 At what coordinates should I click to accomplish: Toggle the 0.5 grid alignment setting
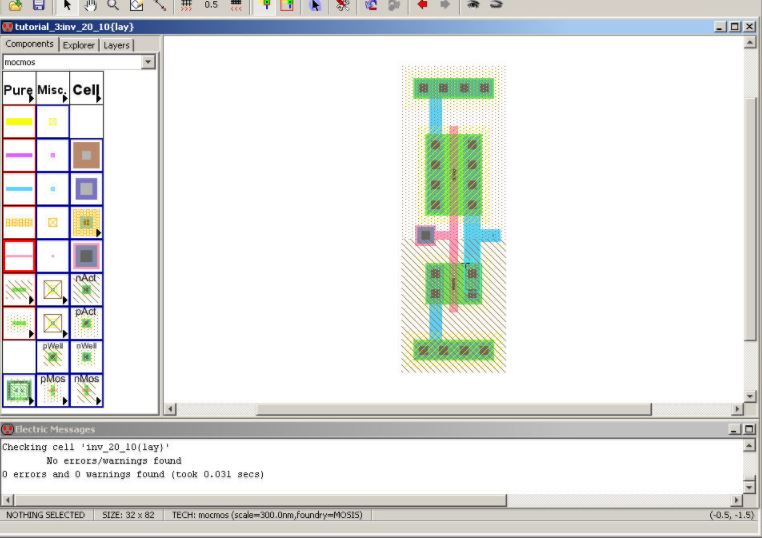210,5
